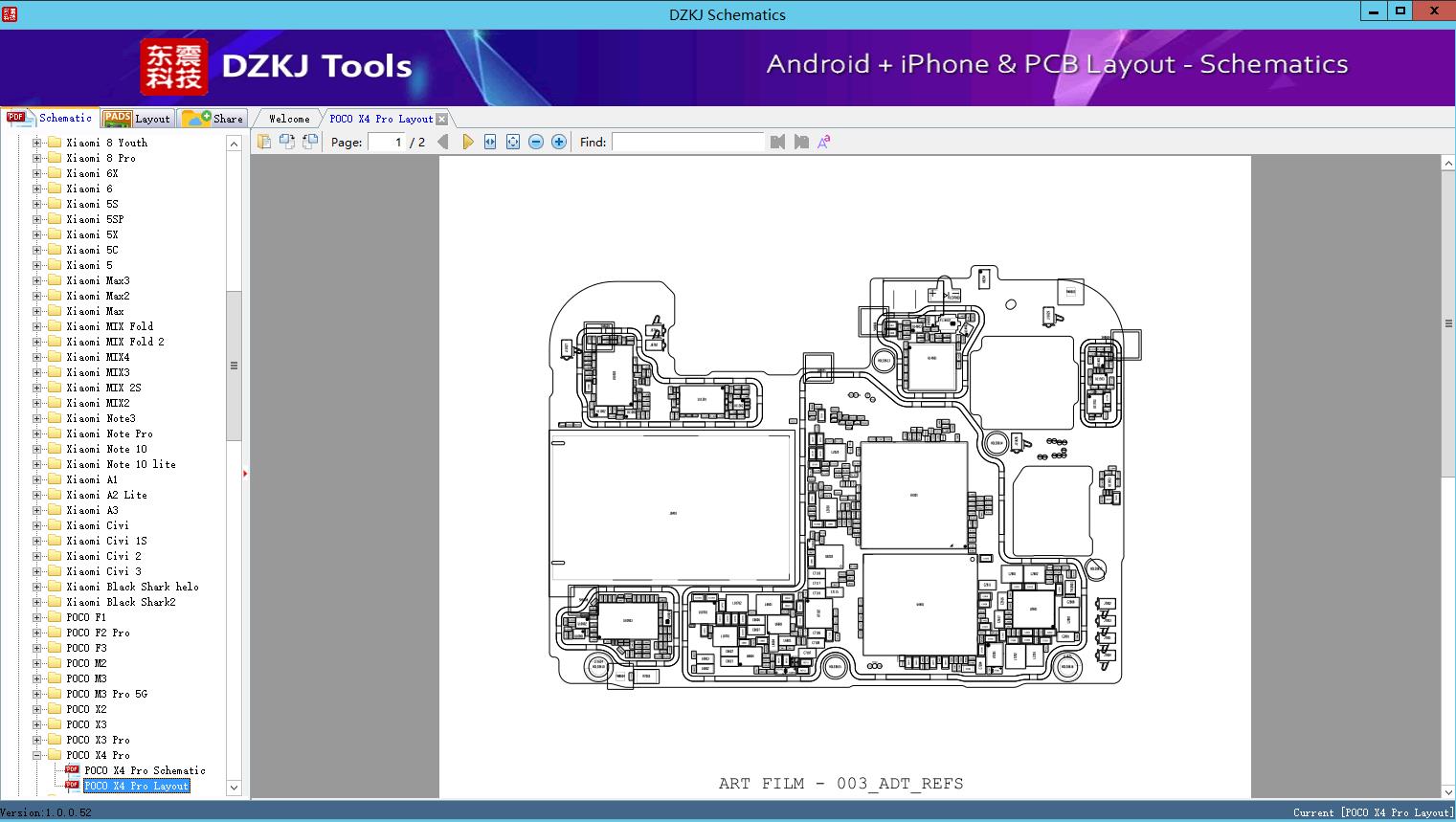The width and height of the screenshot is (1456, 822).
Task: Select the Xiaomi Note3 tree item
Action: 101,418
